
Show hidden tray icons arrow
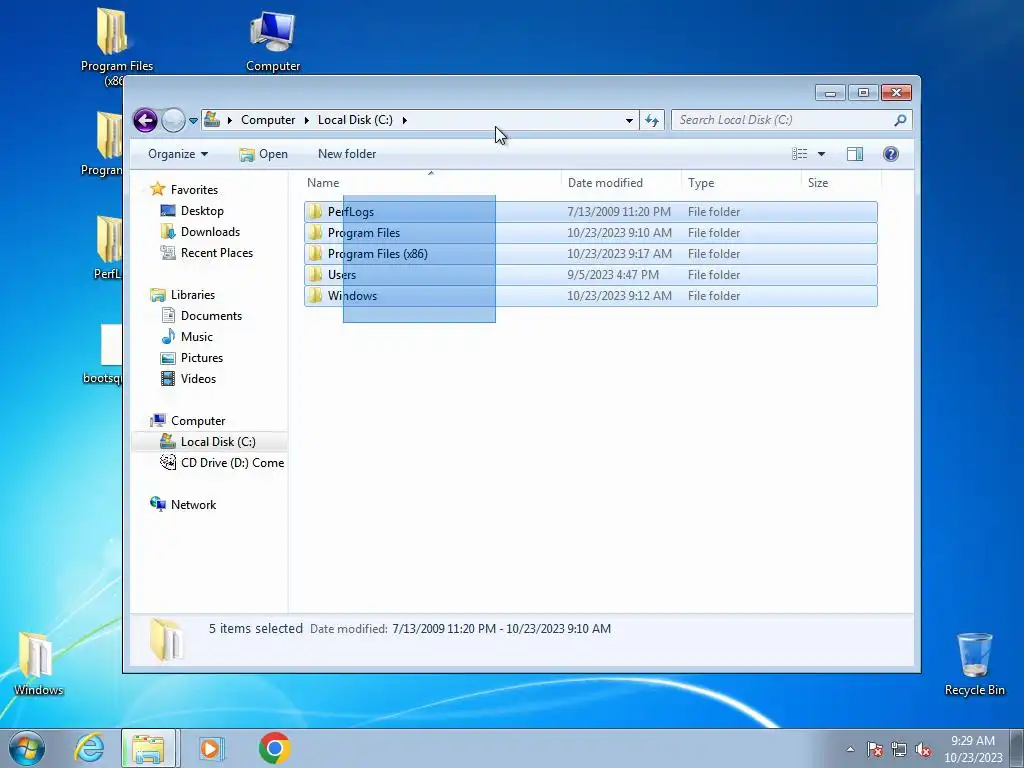pos(850,749)
